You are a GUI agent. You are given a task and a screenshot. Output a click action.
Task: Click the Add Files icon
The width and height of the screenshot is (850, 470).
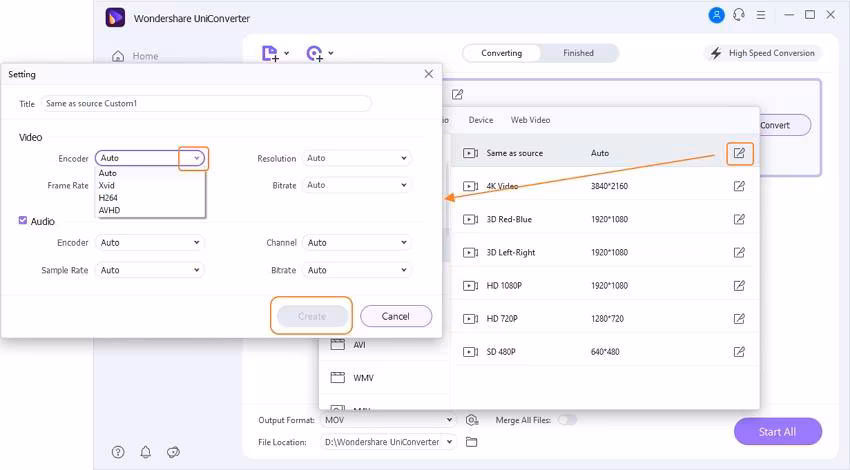click(x=270, y=53)
